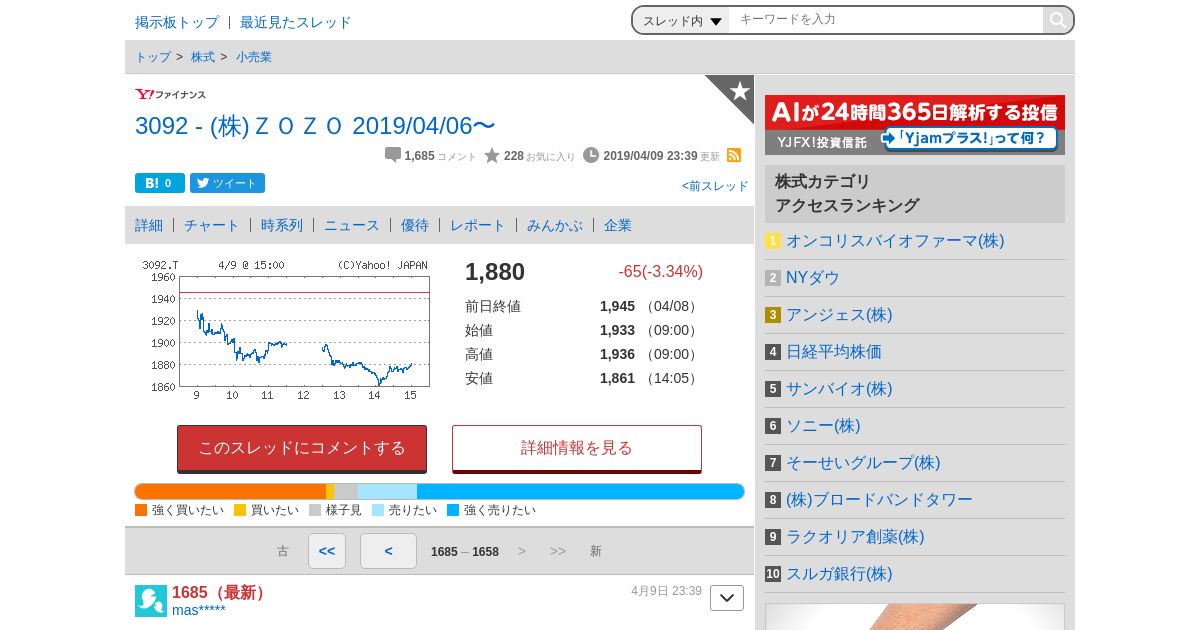
Task: Open 掲示板トップ link
Action: [177, 22]
